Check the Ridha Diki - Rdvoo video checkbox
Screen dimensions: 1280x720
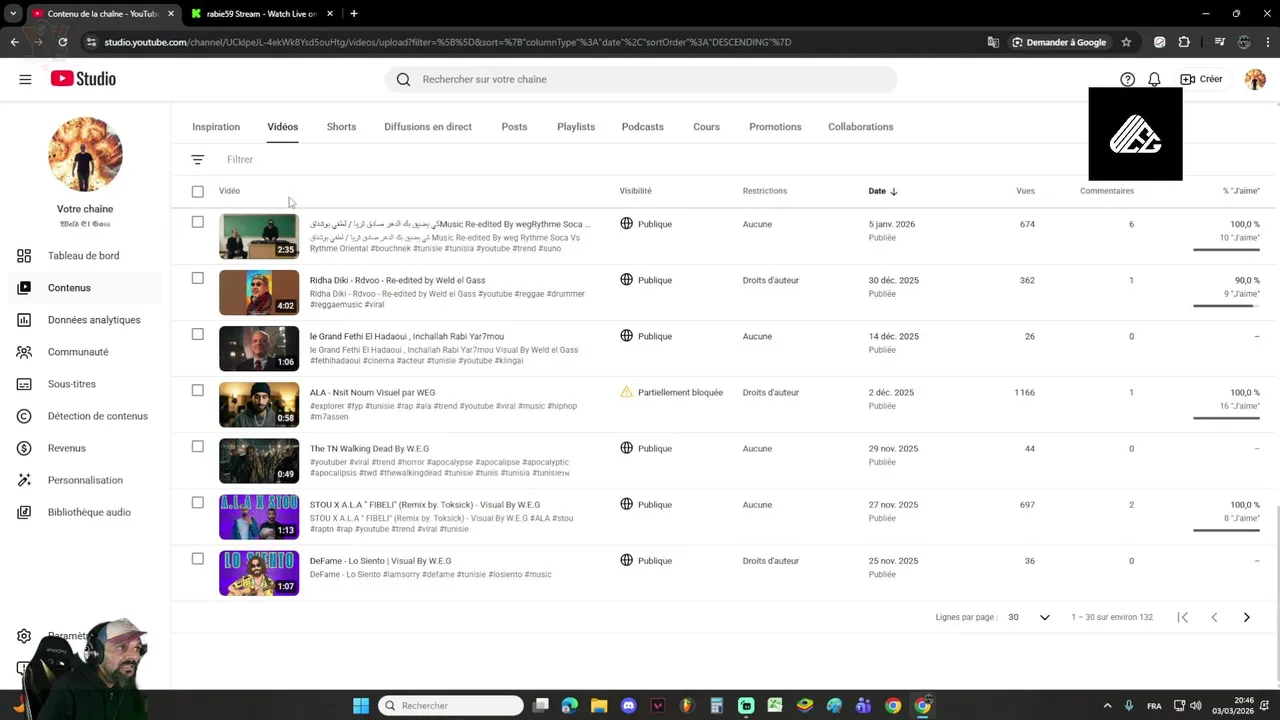click(197, 278)
